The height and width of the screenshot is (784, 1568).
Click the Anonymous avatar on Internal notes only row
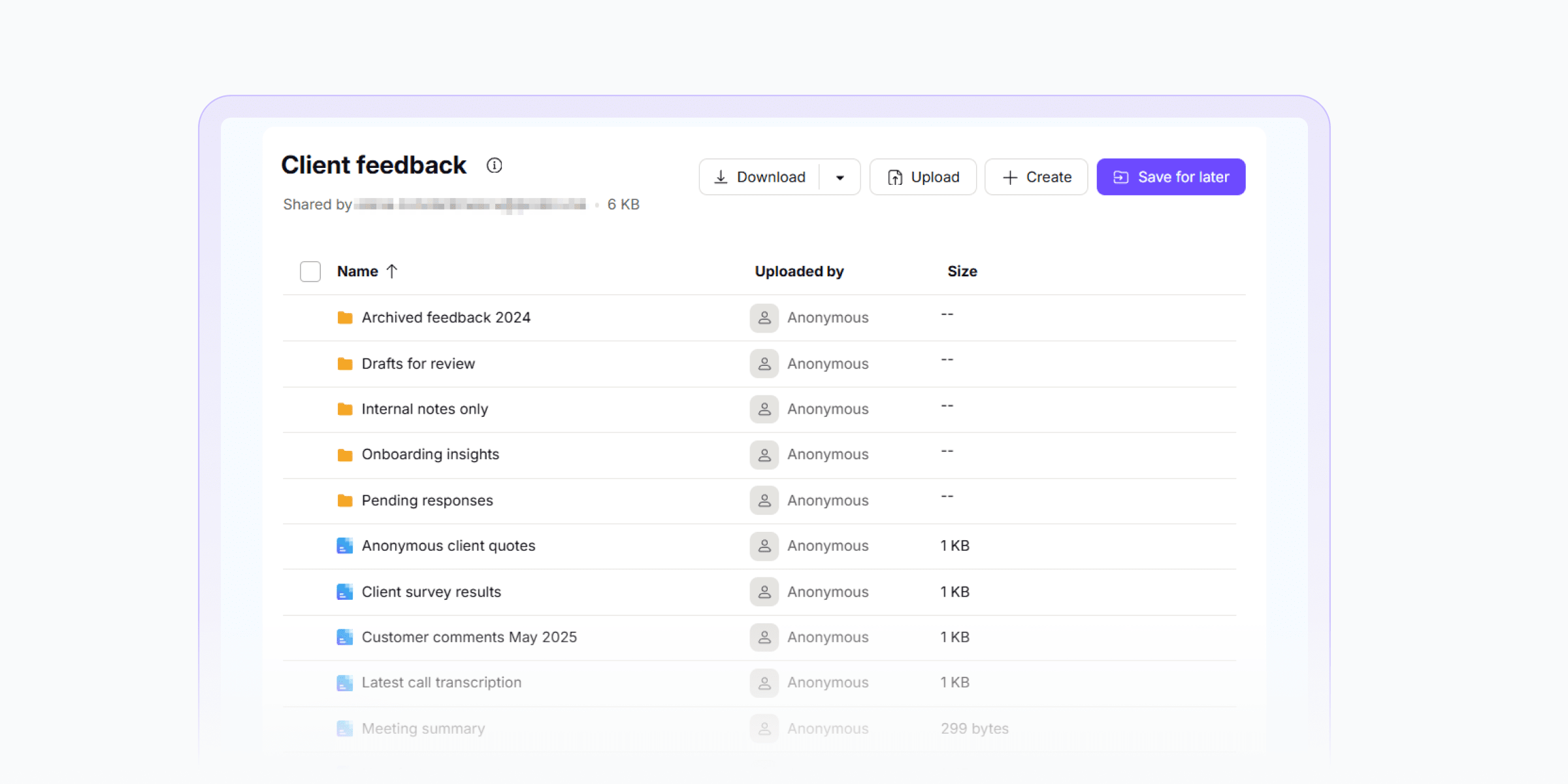pyautogui.click(x=764, y=409)
